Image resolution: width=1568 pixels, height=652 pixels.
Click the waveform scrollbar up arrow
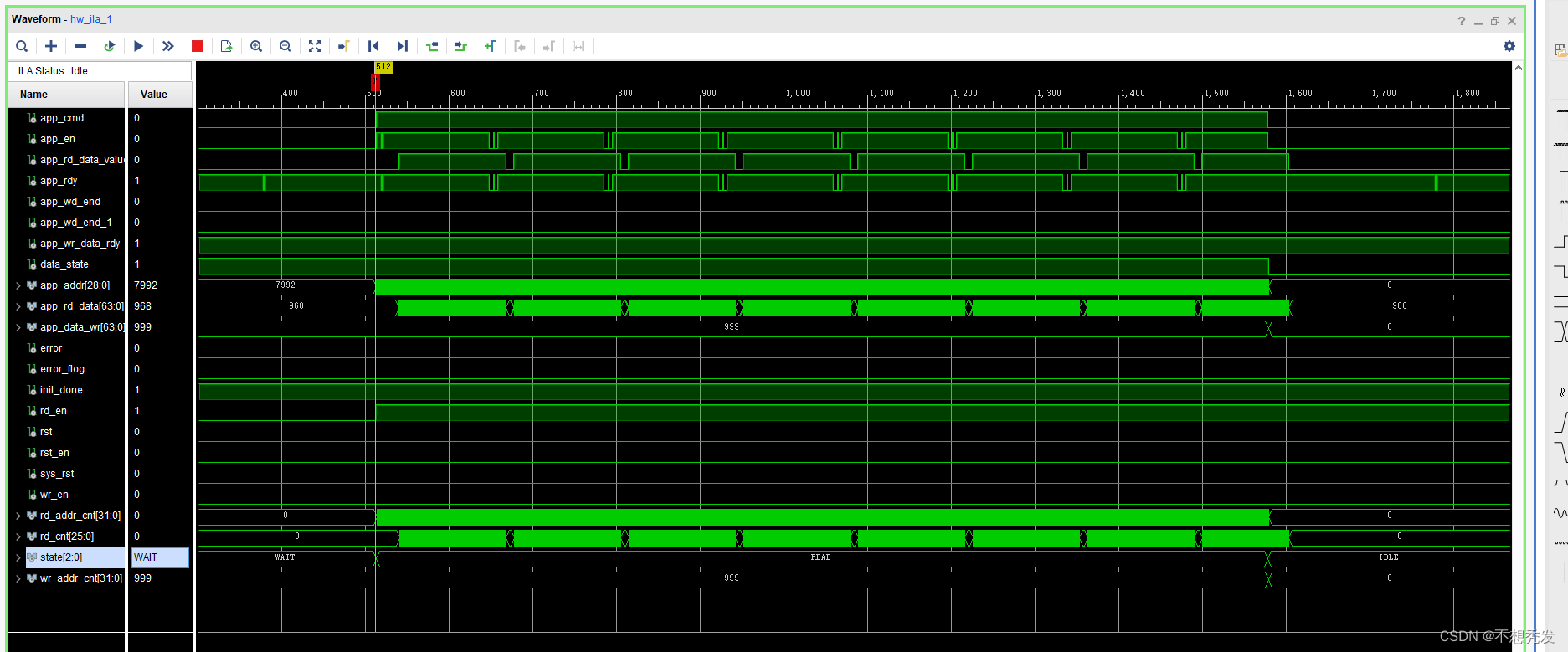[1519, 68]
